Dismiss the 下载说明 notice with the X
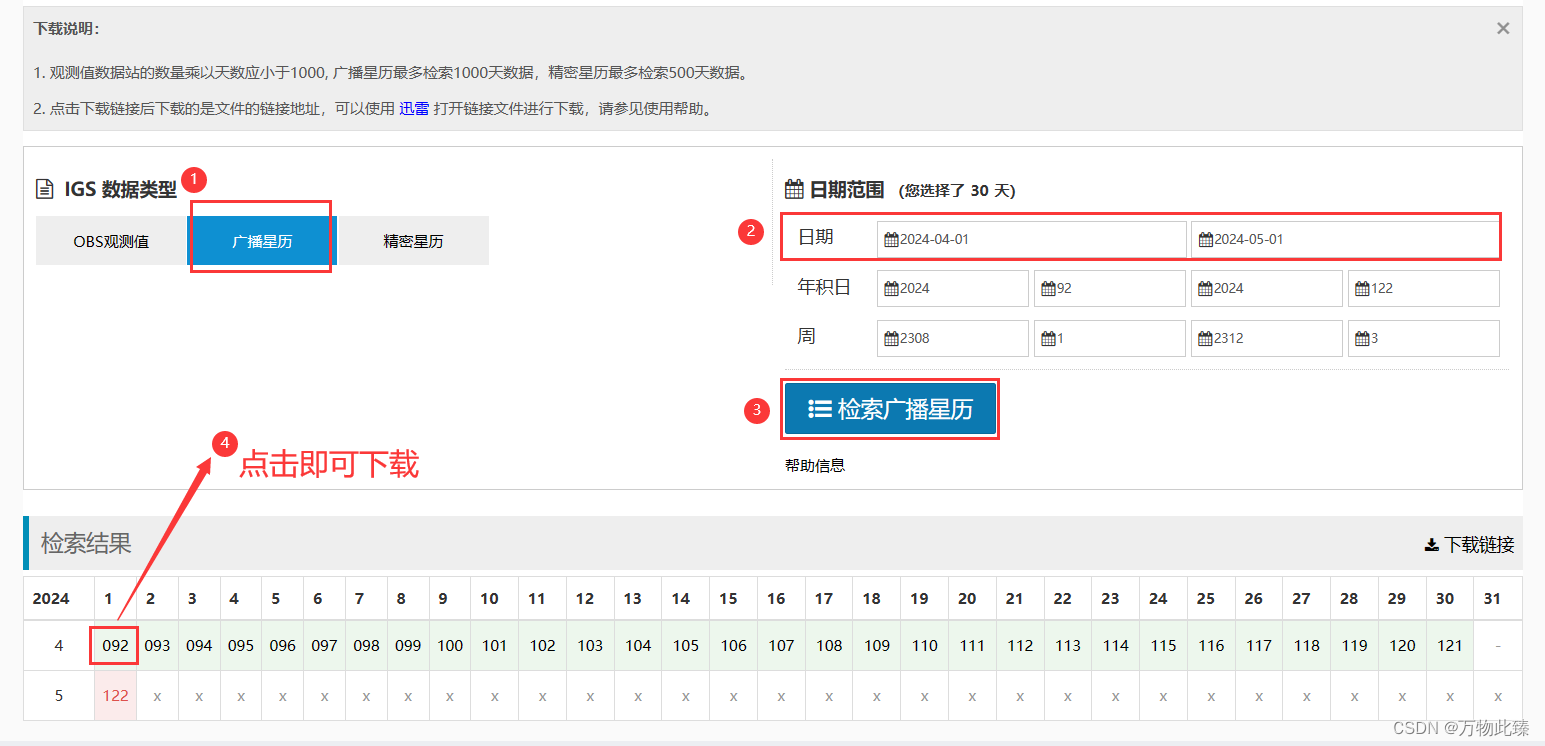This screenshot has width=1545, height=746. point(1502,28)
